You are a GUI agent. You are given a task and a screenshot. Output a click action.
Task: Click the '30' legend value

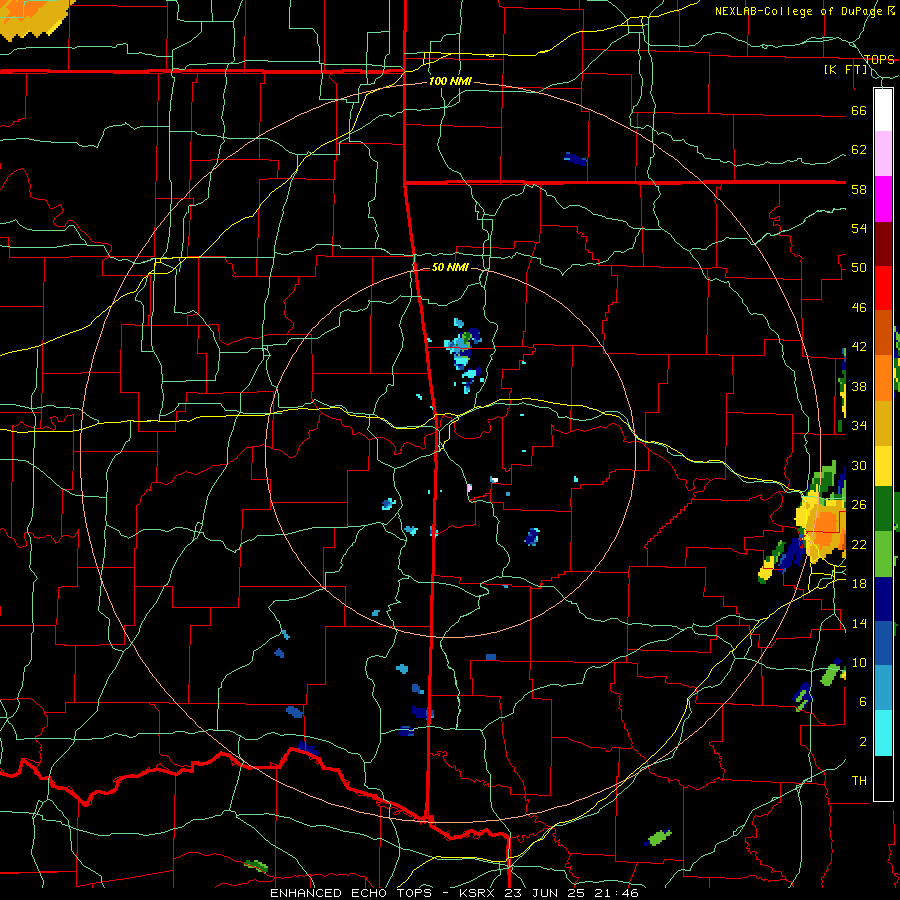point(859,465)
